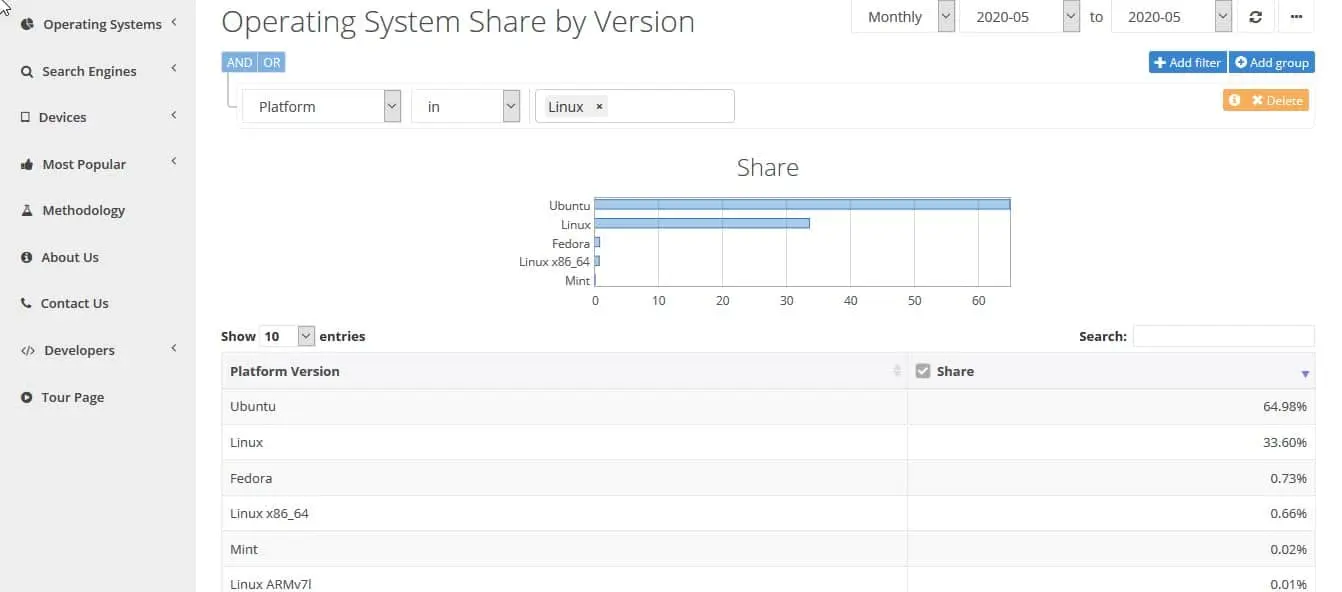Open the Platform field dropdown
Viewport: 1342px width, 592px height.
pos(322,106)
